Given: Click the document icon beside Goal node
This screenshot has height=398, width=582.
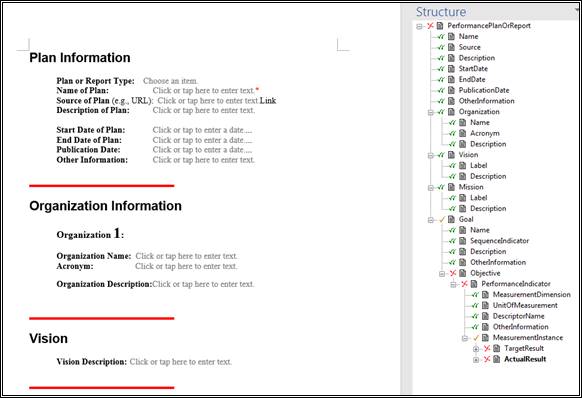Looking at the screenshot, I should click(x=451, y=219).
